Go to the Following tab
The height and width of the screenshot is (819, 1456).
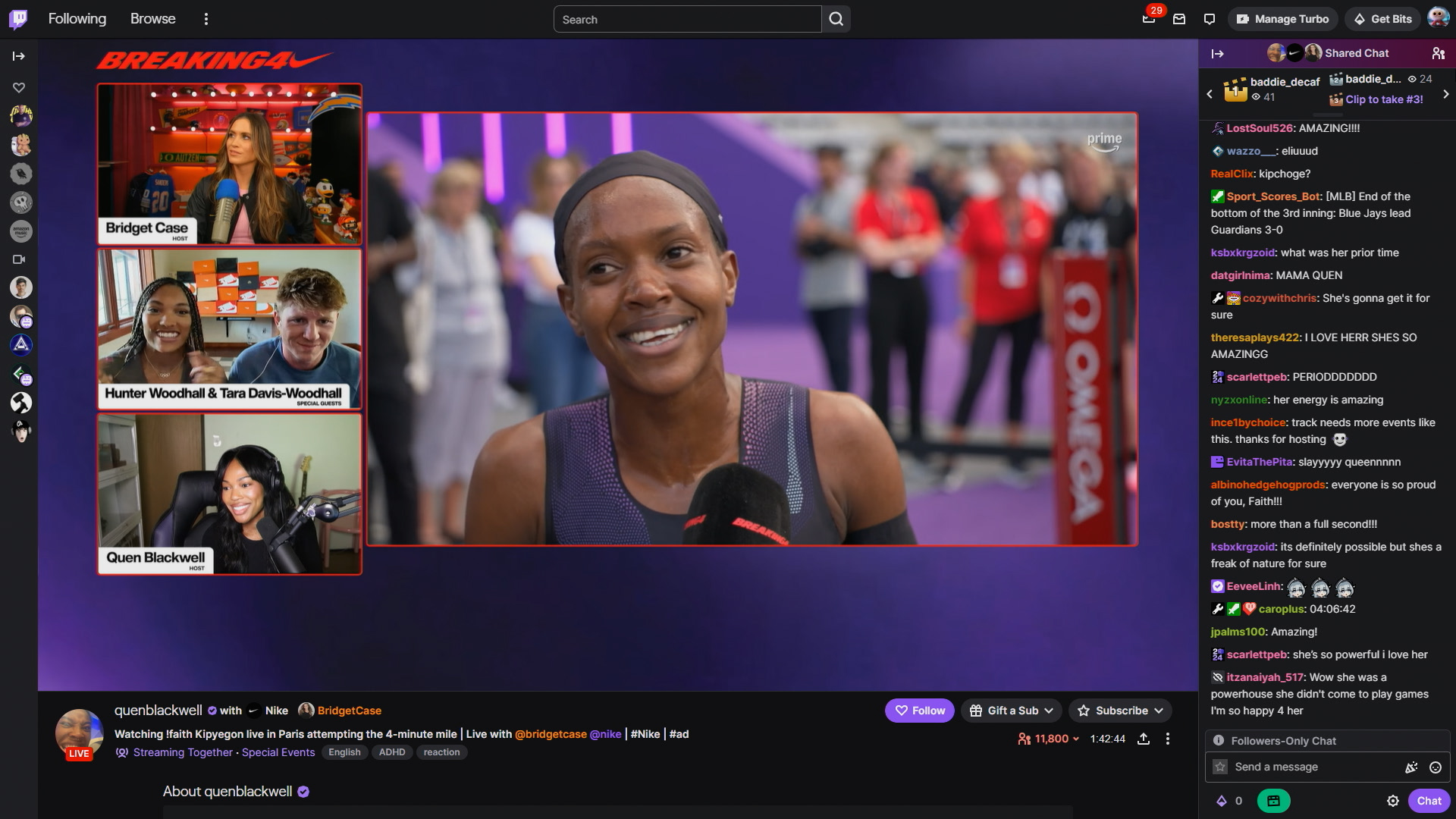pos(77,19)
